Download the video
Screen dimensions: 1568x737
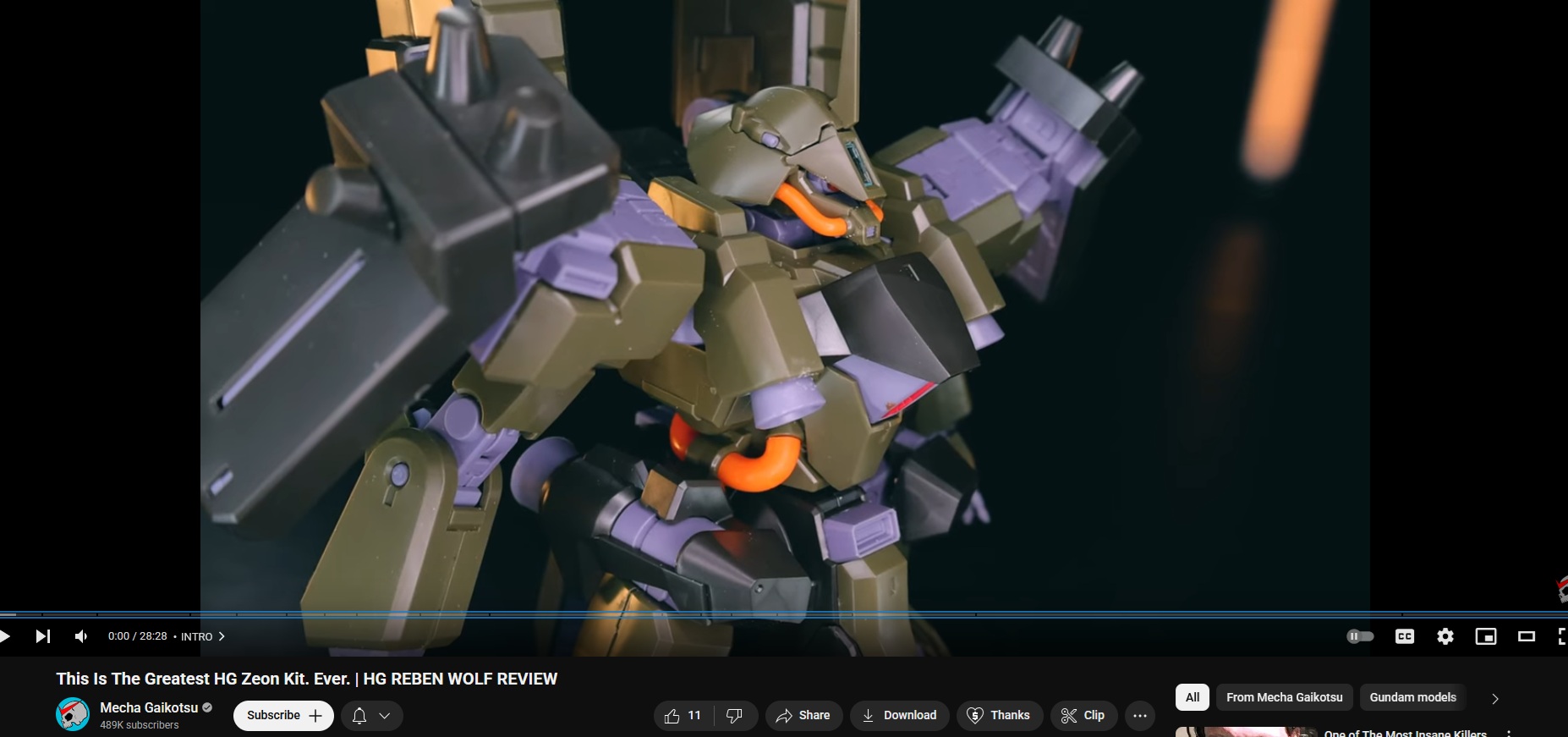(899, 716)
